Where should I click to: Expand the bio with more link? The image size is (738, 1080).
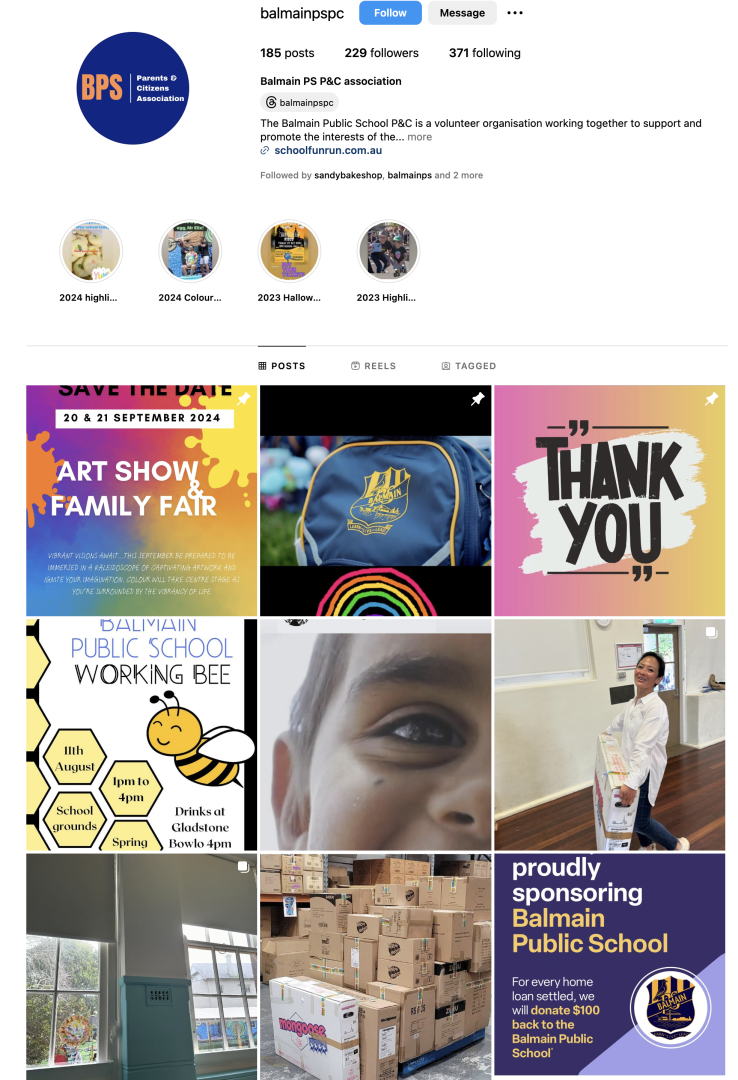coord(420,137)
